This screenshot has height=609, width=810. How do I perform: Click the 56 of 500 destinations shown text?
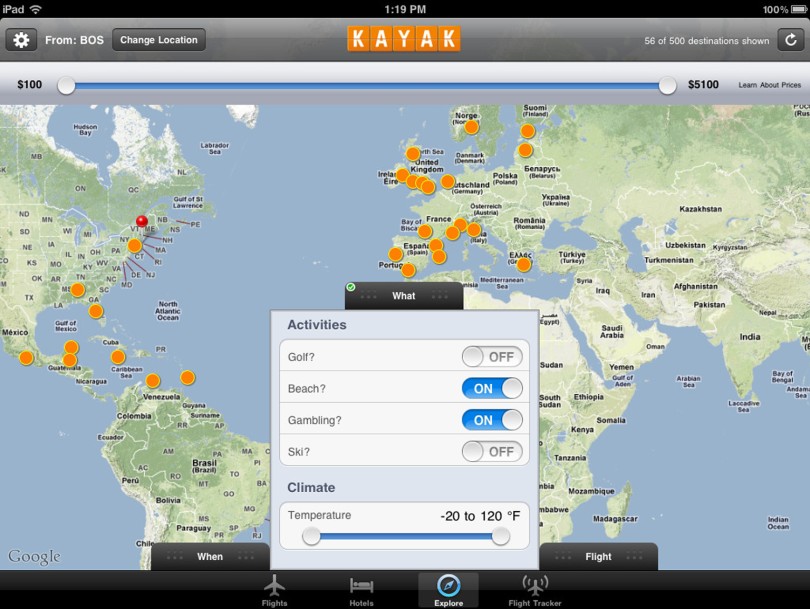tap(706, 41)
